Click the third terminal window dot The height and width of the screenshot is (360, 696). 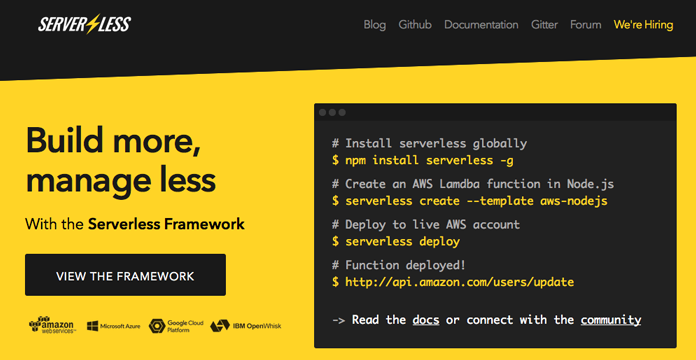point(342,112)
